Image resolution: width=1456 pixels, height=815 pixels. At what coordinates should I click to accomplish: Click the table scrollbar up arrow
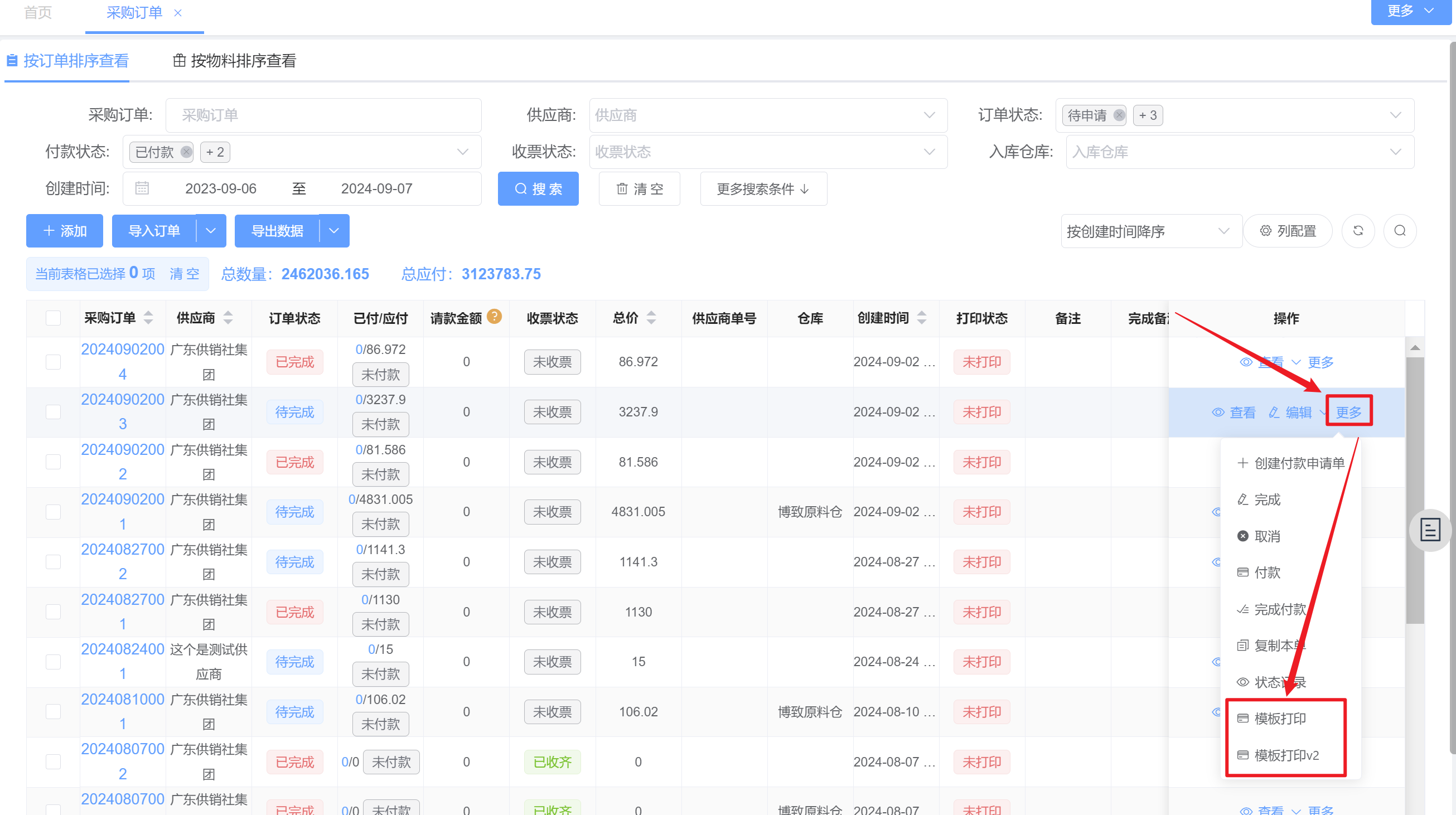pyautogui.click(x=1415, y=348)
